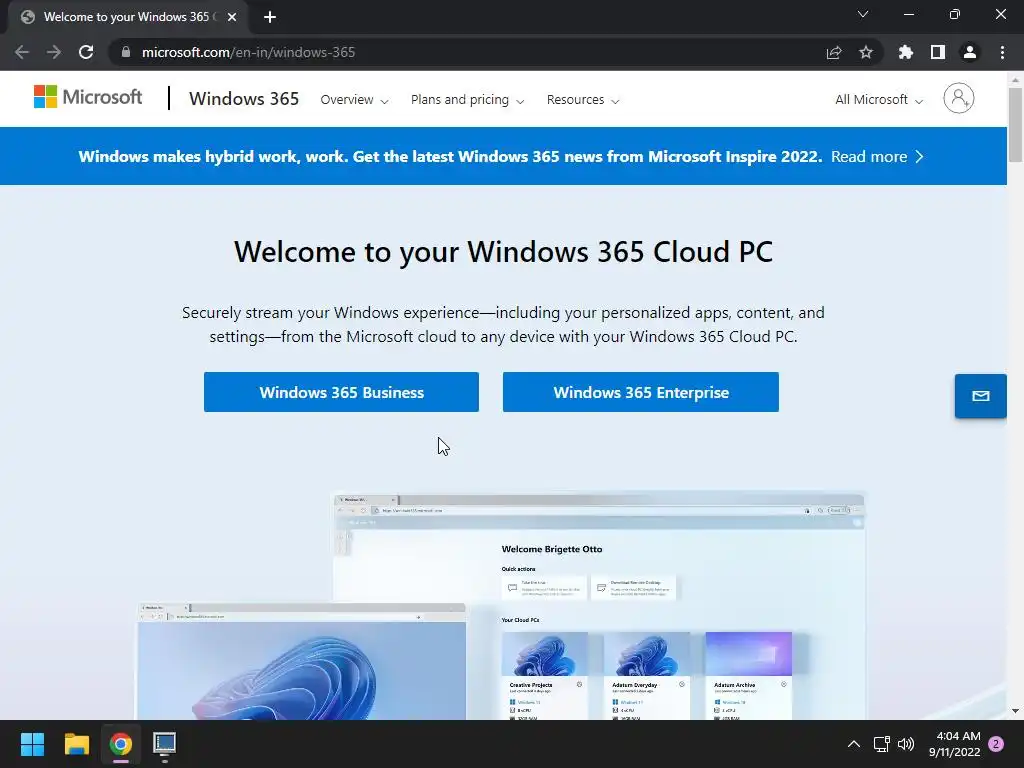Screen dimensions: 1024x768
Task: Share this page using the share icon
Action: click(834, 52)
